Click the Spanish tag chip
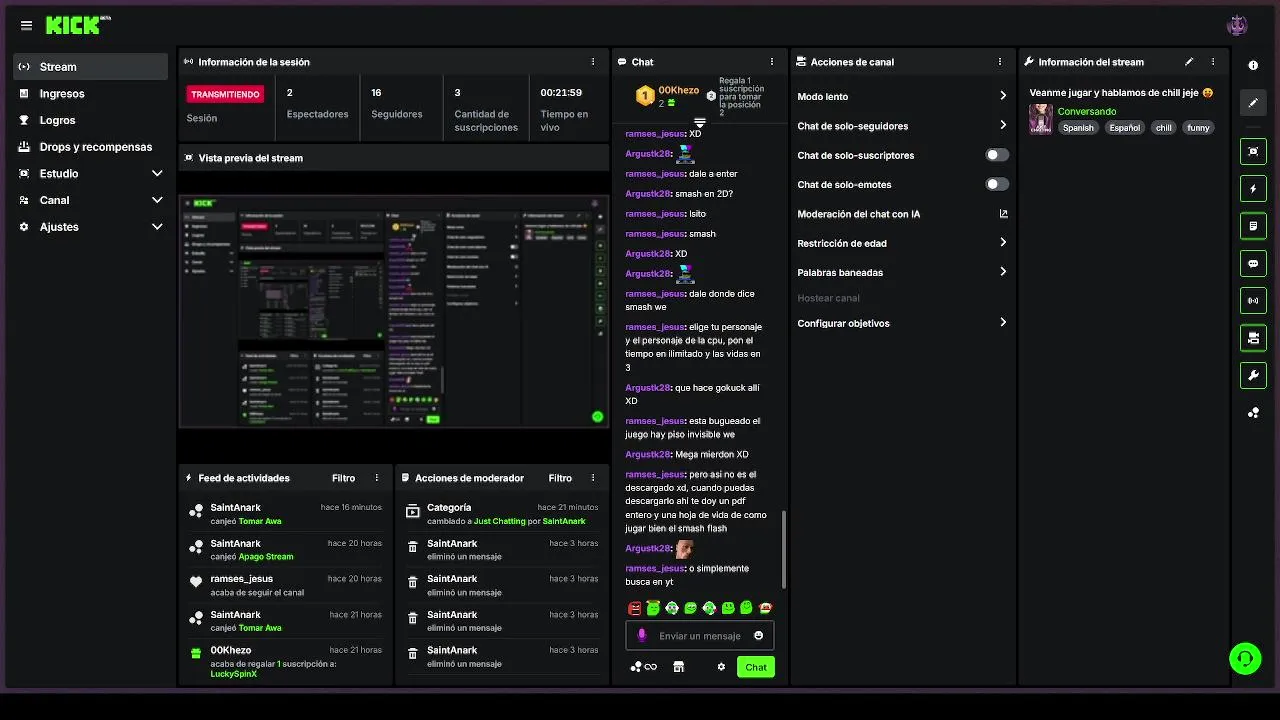The image size is (1280, 720). 1078,128
